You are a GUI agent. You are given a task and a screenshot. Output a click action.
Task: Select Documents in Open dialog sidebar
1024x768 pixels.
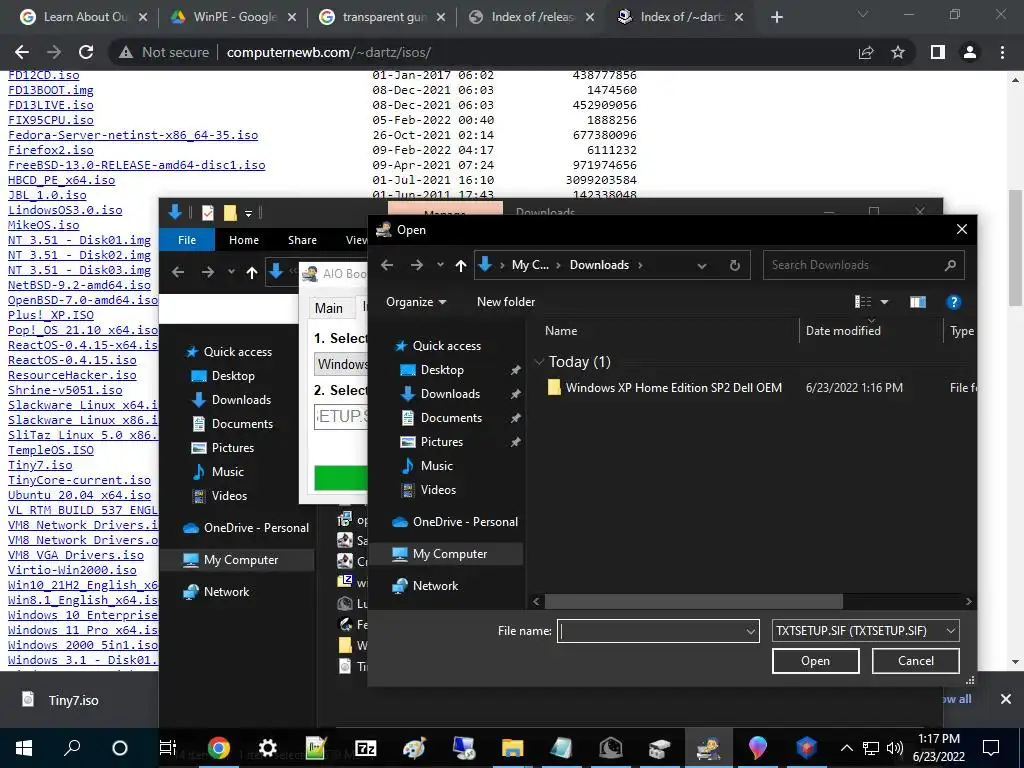point(451,418)
